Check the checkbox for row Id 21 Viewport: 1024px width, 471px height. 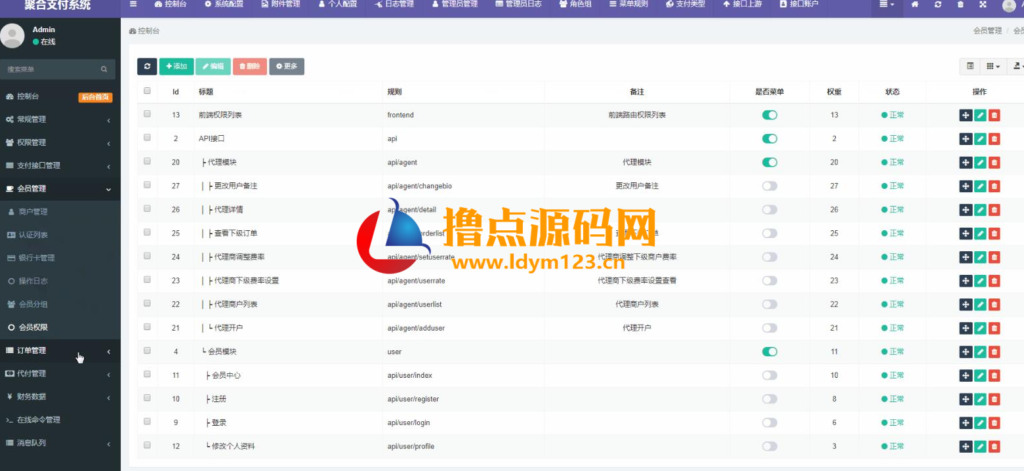pyautogui.click(x=147, y=327)
